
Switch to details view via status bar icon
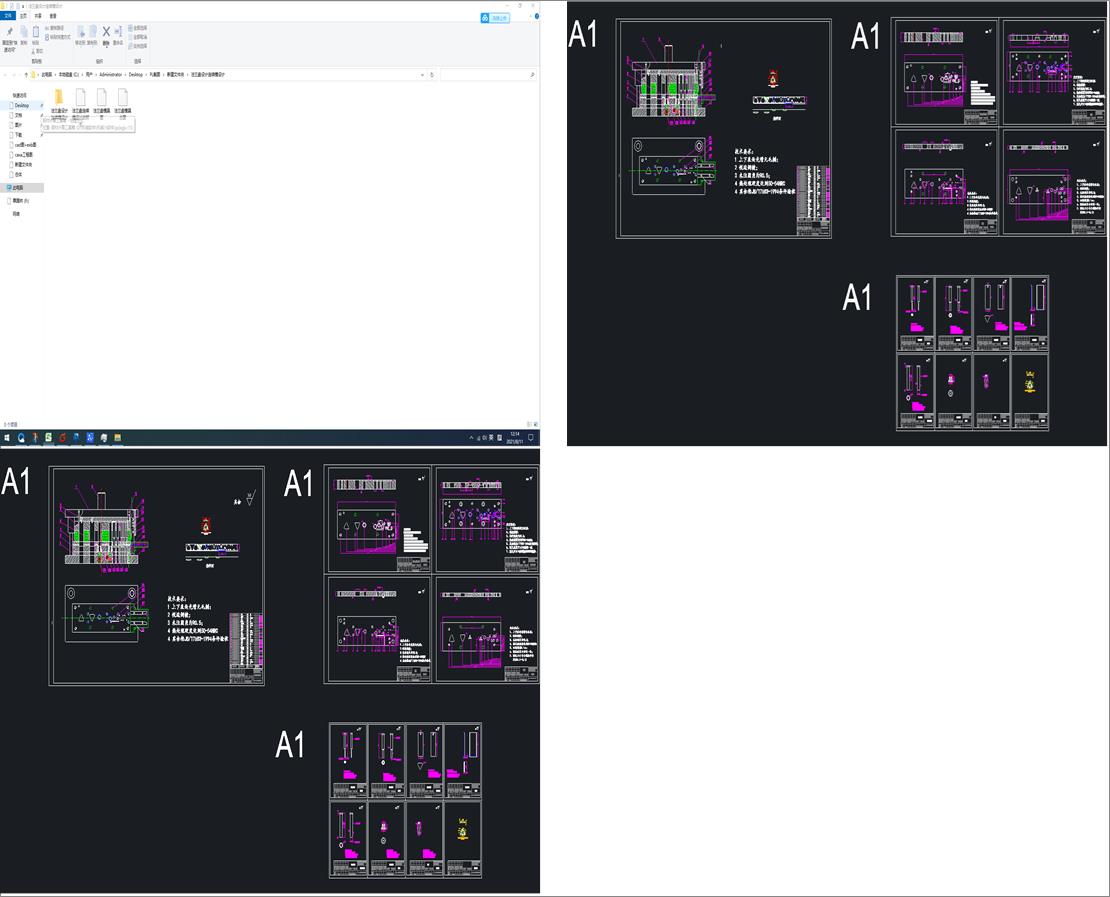pos(528,424)
